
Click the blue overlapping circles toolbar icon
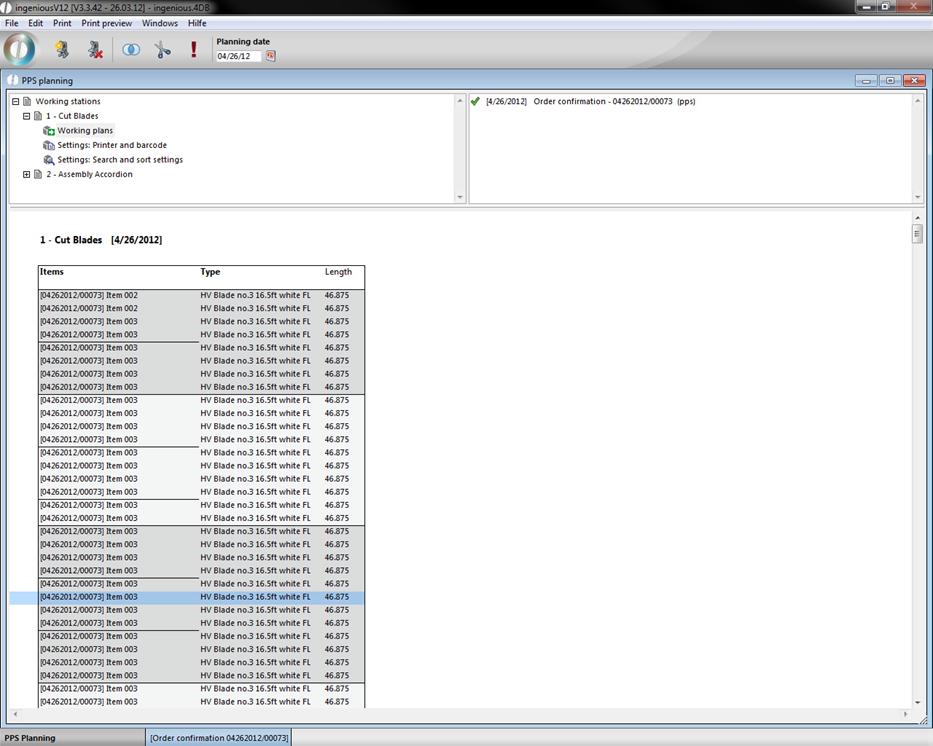[x=131, y=49]
